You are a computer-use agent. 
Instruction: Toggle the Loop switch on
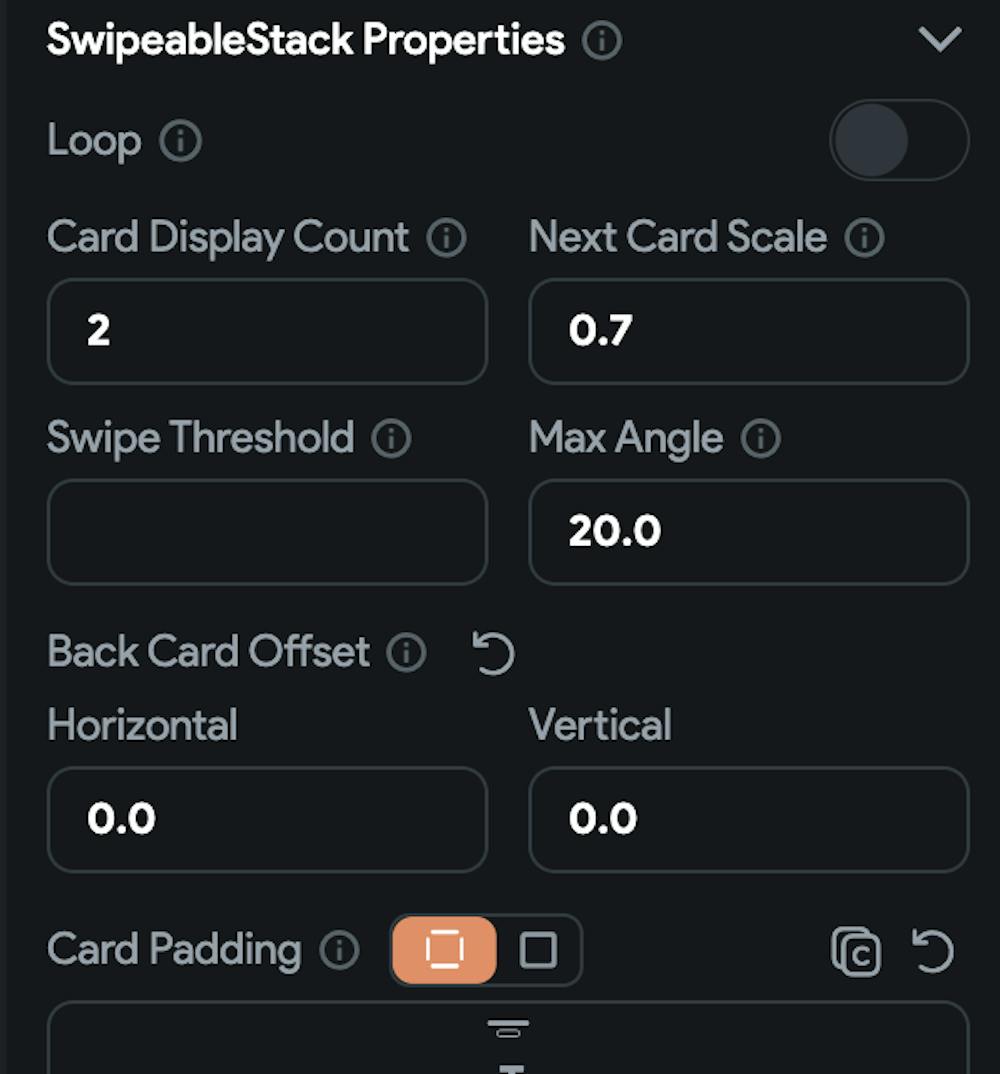(x=899, y=140)
